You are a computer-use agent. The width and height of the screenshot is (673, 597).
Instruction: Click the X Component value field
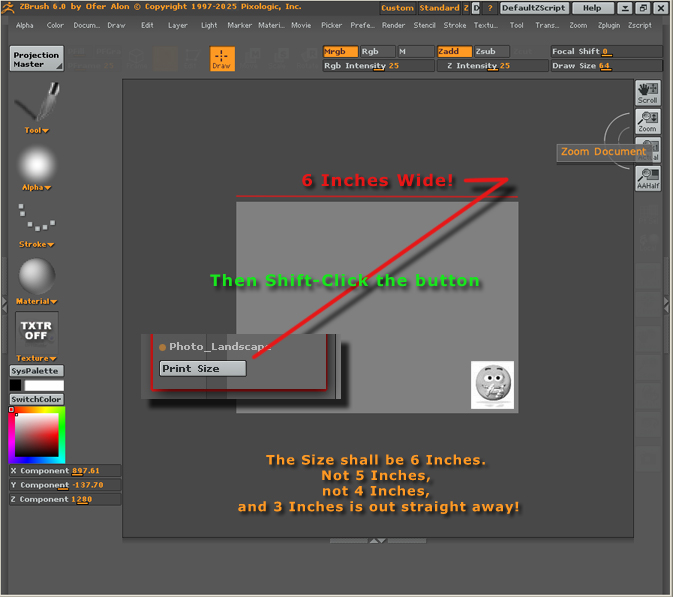click(x=65, y=471)
